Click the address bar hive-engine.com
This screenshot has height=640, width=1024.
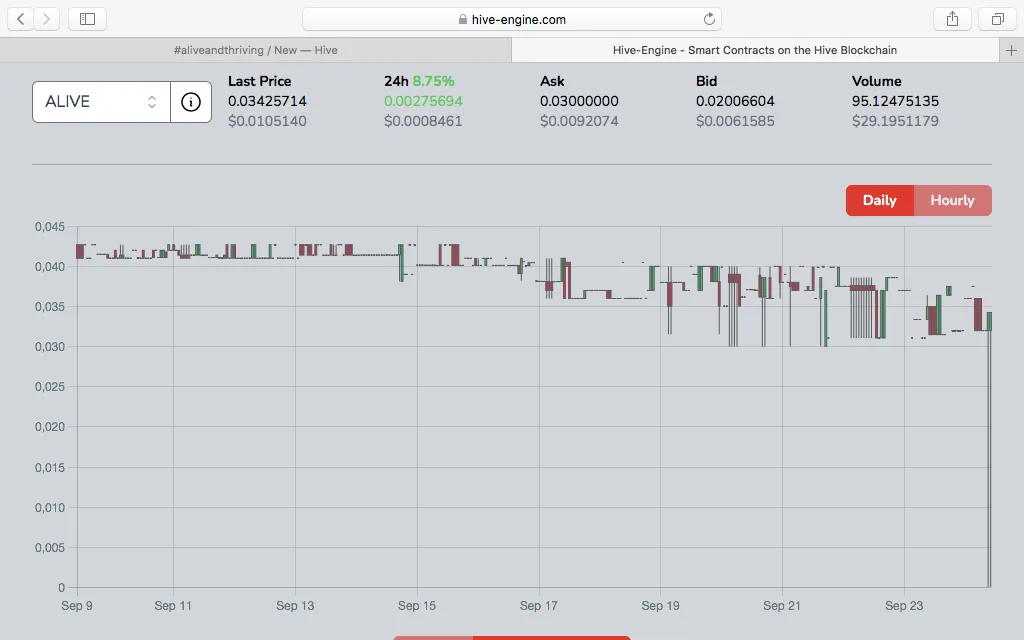click(512, 19)
